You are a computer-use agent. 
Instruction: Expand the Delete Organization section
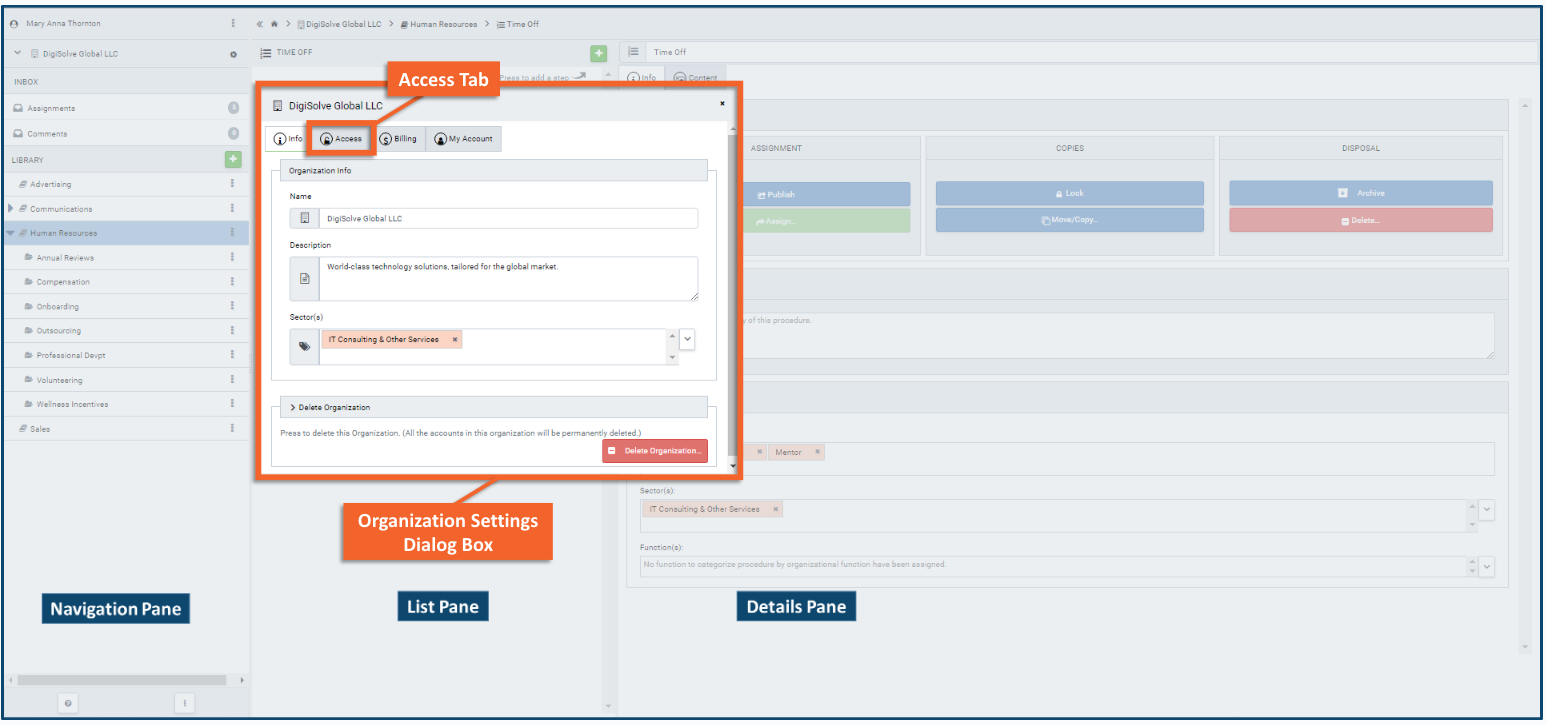pyautogui.click(x=294, y=407)
